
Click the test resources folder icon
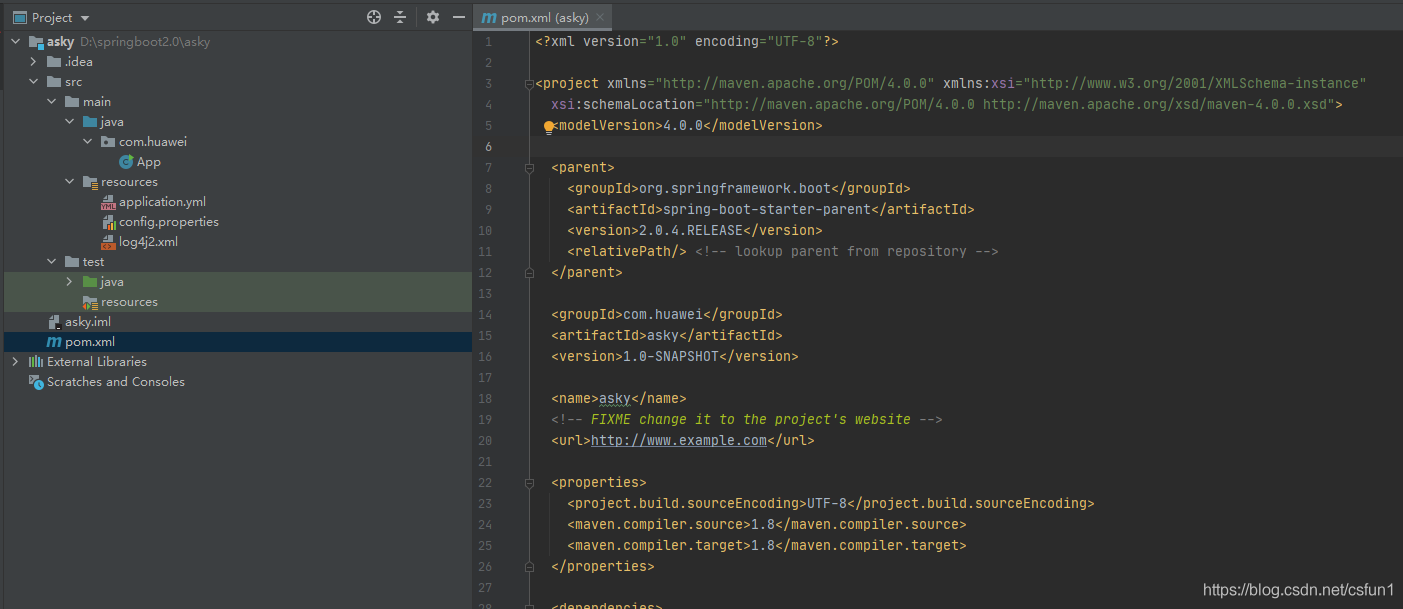click(90, 302)
